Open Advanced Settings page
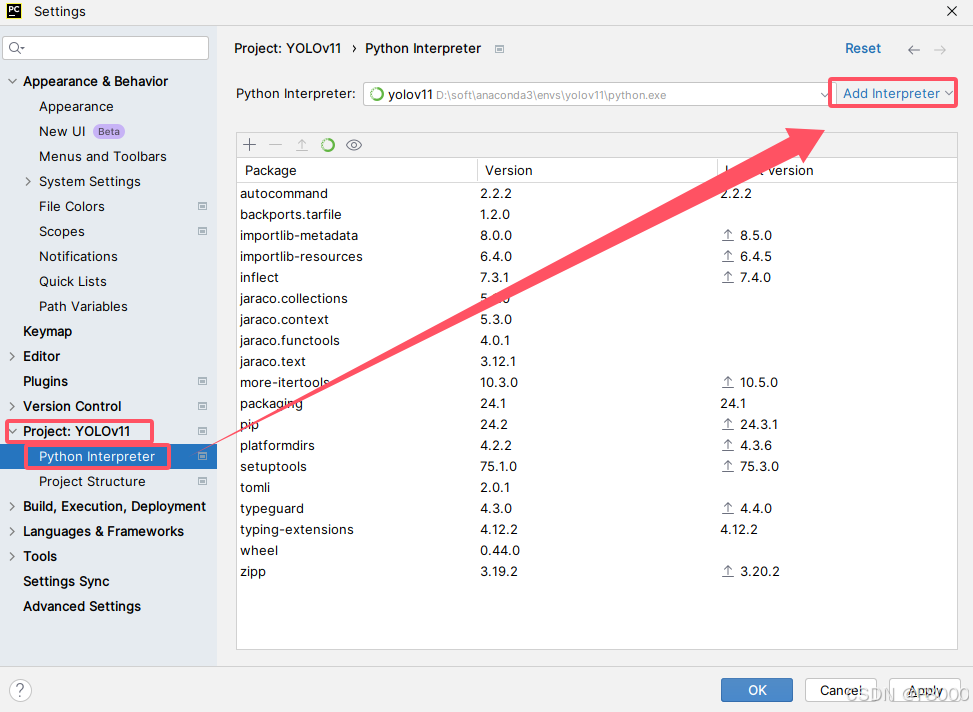Viewport: 973px width, 712px height. click(x=82, y=606)
